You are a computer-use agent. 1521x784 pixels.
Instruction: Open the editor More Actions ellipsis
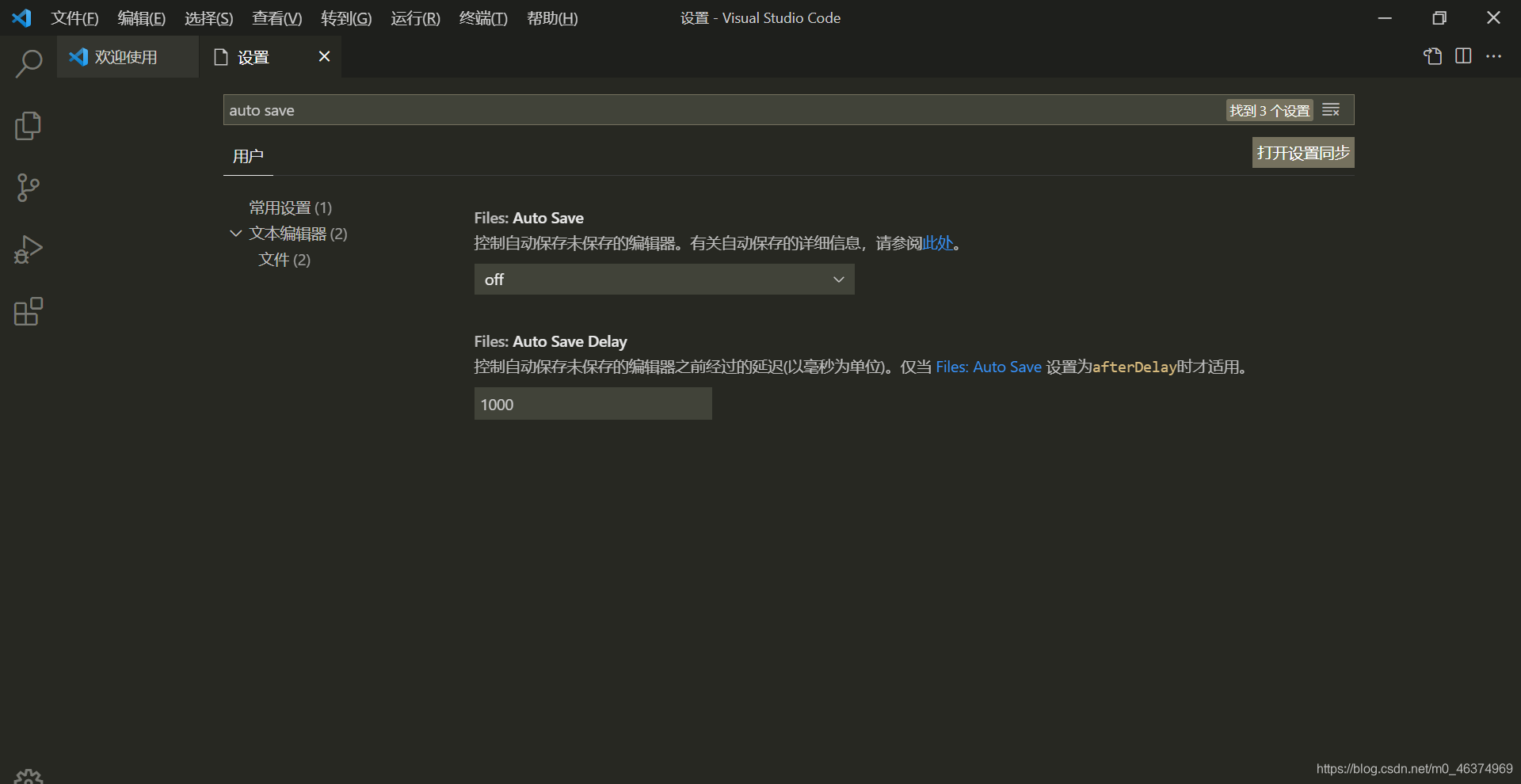click(1493, 56)
